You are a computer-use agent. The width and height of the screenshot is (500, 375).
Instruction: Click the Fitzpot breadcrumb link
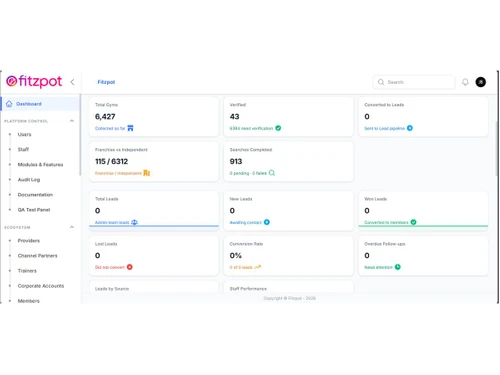[x=106, y=82]
